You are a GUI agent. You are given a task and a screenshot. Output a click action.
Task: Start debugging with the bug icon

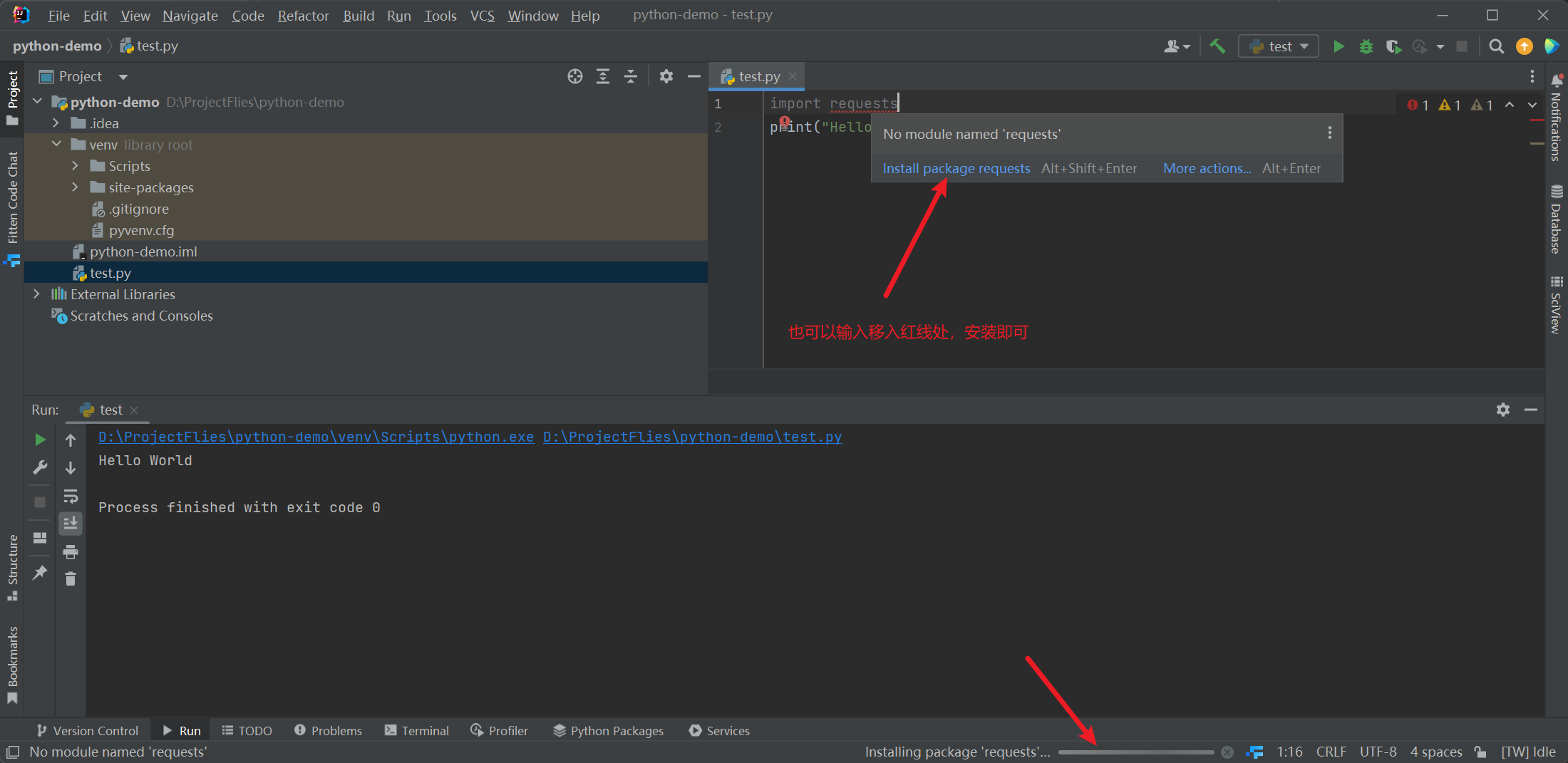pos(1366,46)
